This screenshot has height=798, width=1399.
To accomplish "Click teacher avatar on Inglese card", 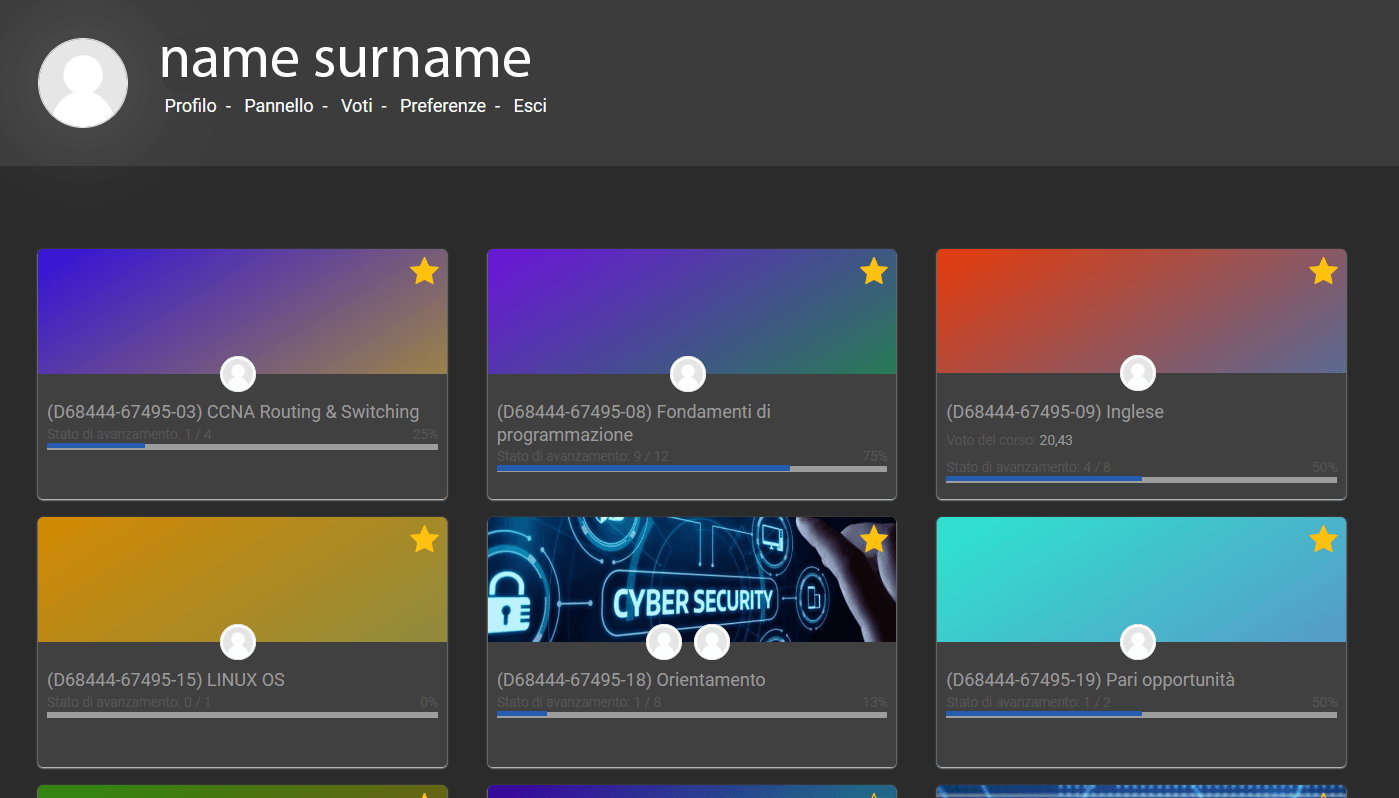I will coord(1138,374).
